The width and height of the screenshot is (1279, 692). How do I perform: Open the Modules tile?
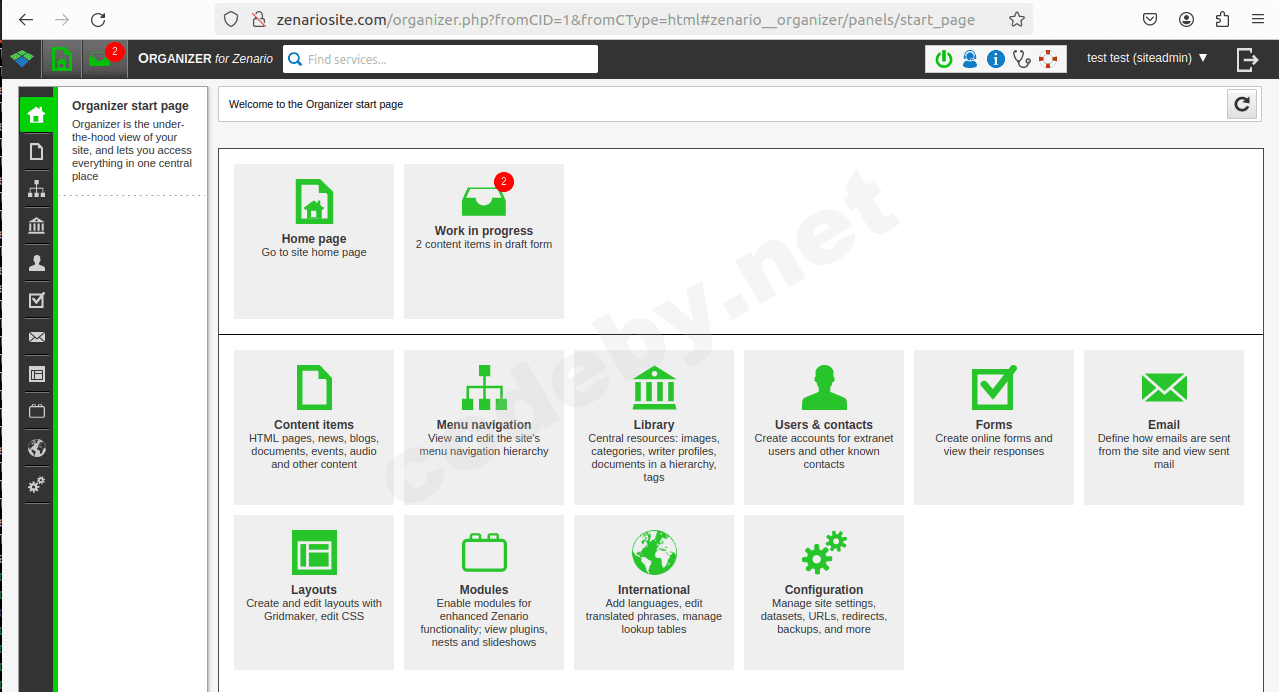pyautogui.click(x=484, y=592)
